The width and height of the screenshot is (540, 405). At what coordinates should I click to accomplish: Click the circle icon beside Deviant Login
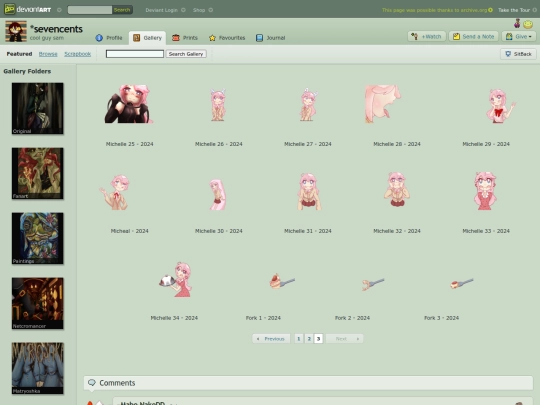click(x=183, y=10)
